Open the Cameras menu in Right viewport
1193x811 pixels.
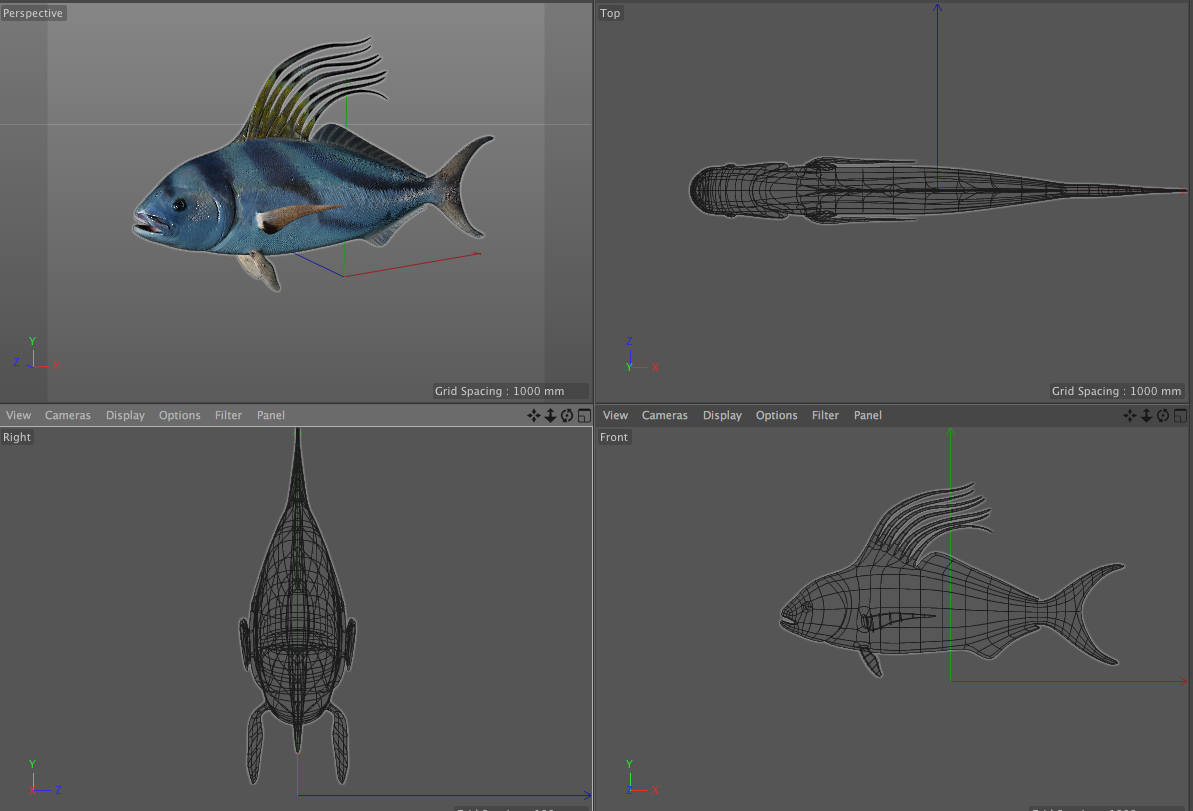68,415
